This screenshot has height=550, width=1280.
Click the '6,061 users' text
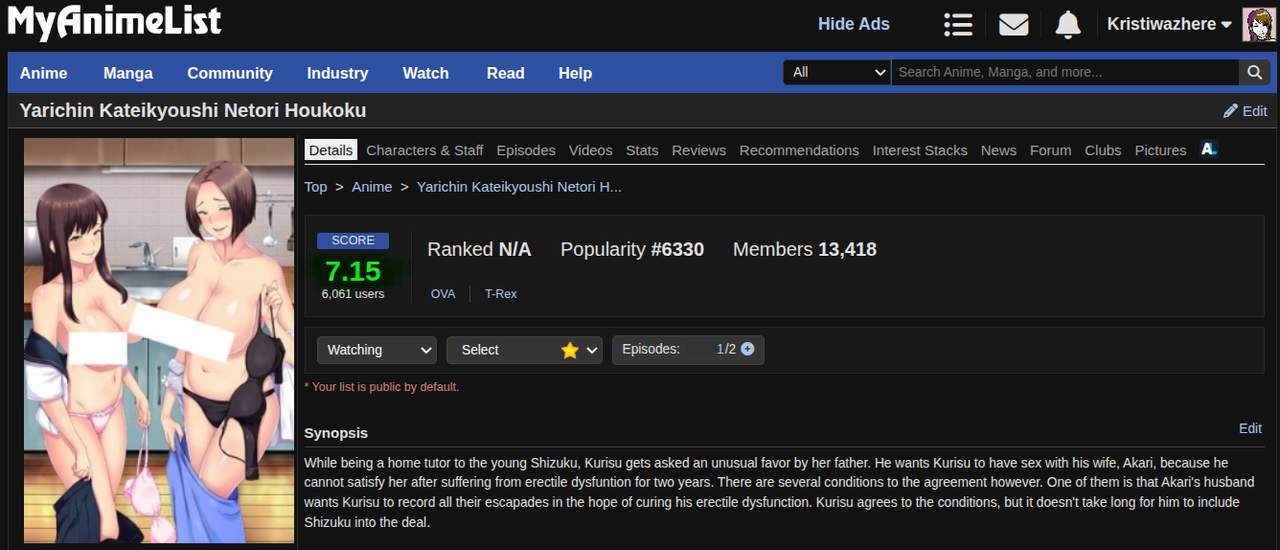coord(353,294)
